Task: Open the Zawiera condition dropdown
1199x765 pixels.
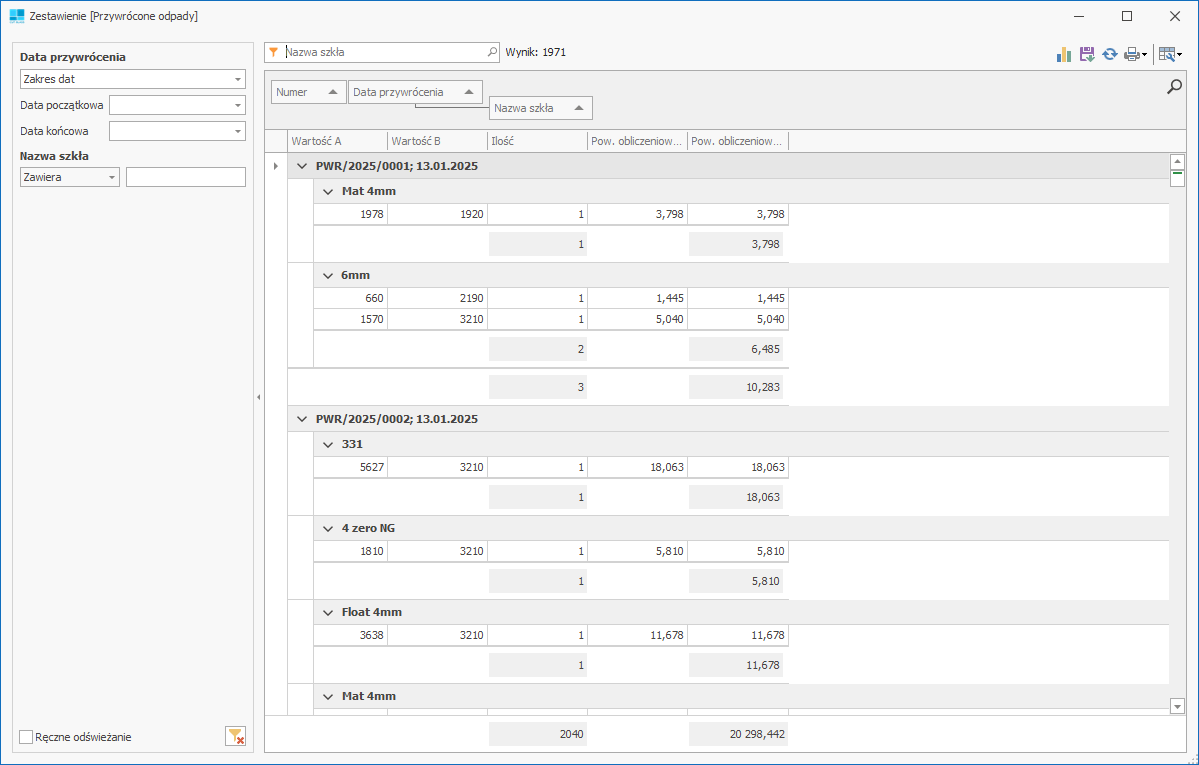Action: coord(111,177)
